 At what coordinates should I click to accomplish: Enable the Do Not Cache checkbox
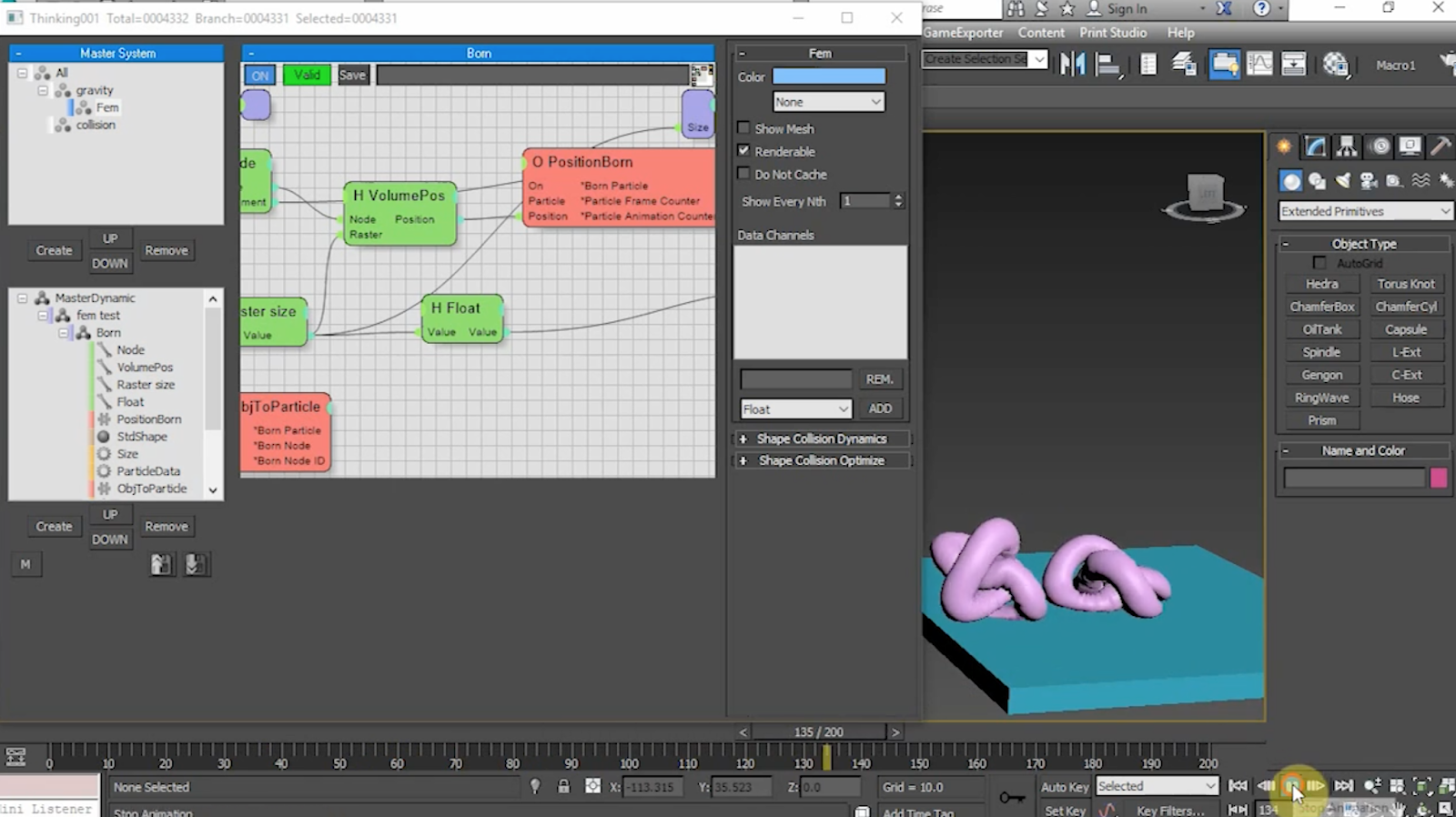click(x=743, y=174)
